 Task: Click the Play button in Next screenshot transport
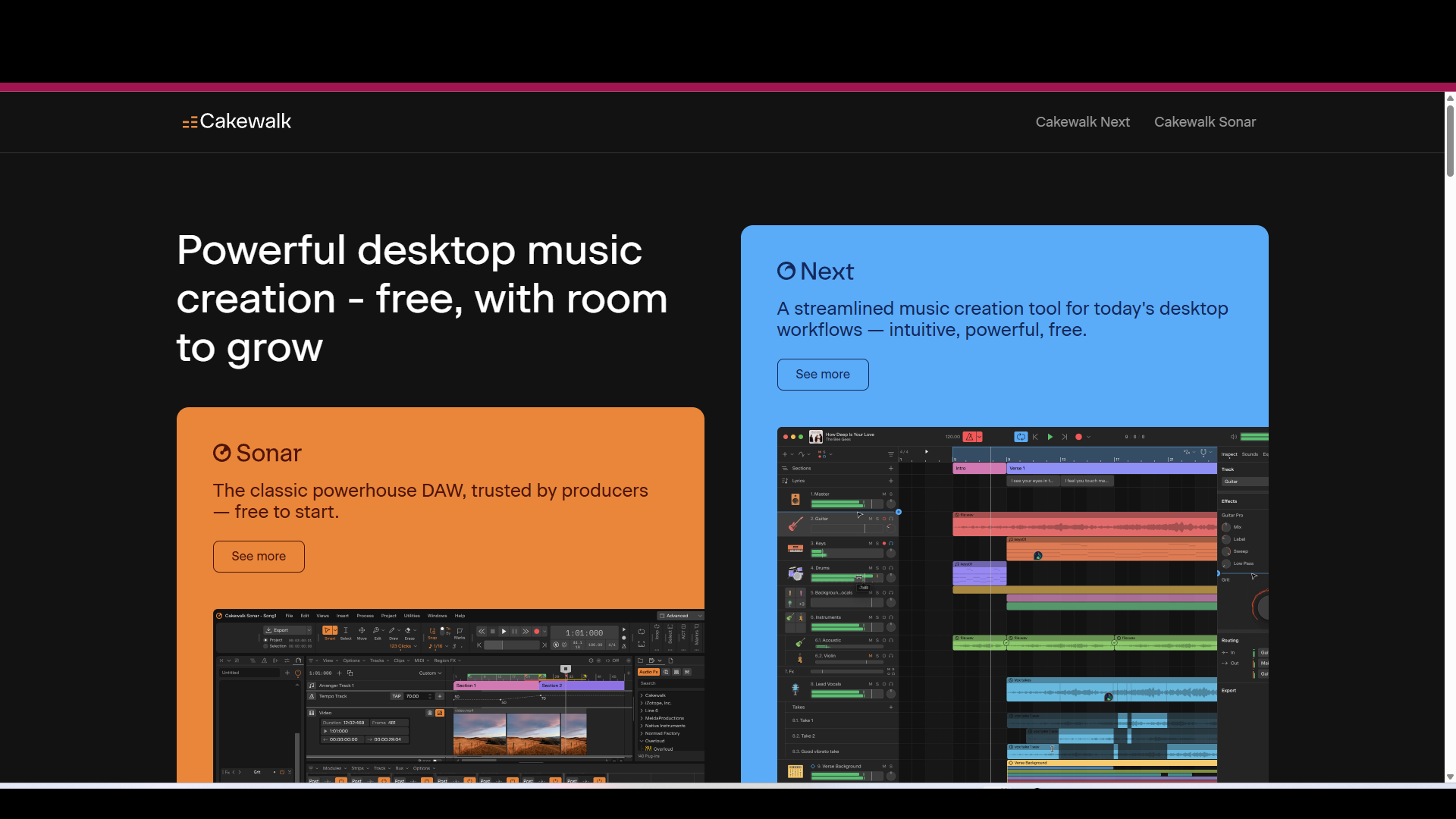[1050, 437]
